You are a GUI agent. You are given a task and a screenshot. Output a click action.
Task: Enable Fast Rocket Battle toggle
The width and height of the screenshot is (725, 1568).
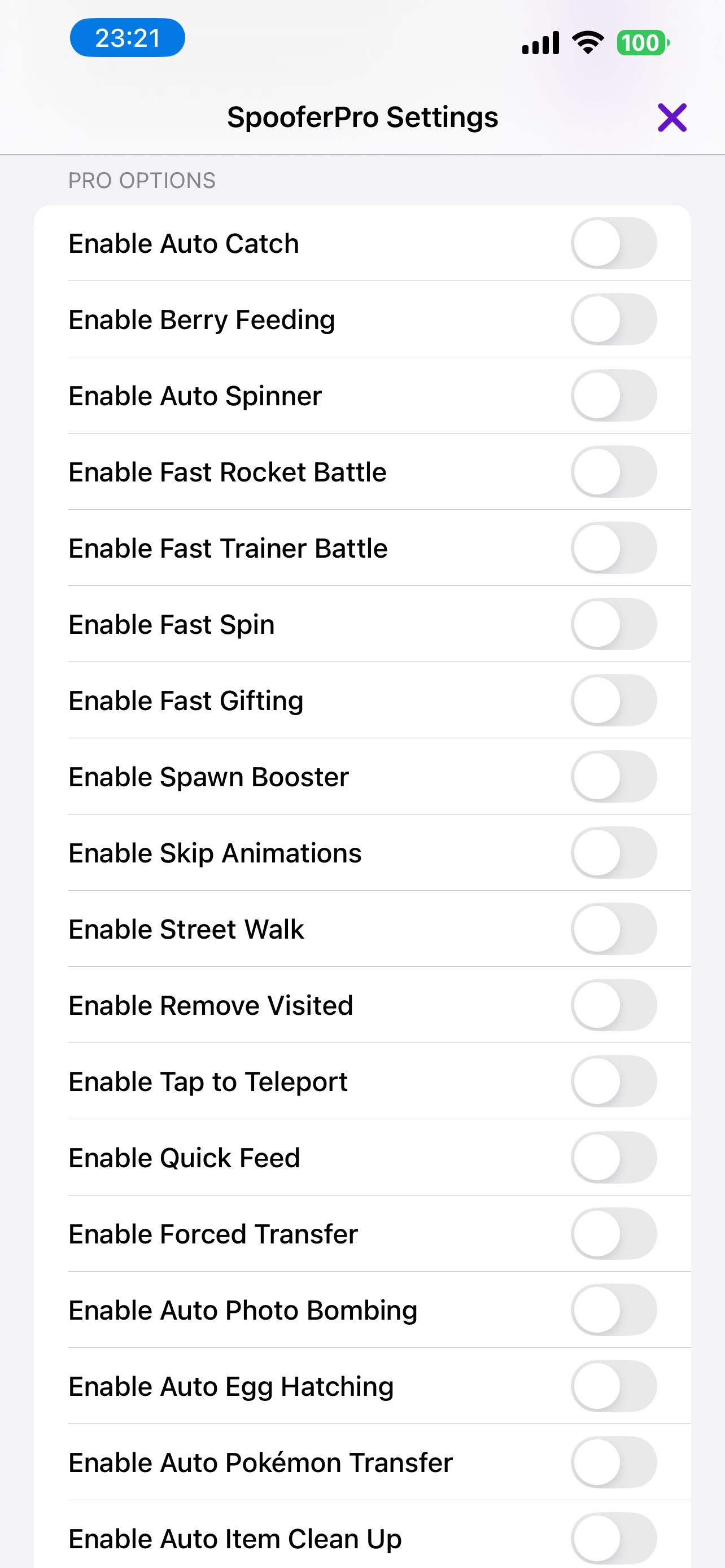coord(614,472)
